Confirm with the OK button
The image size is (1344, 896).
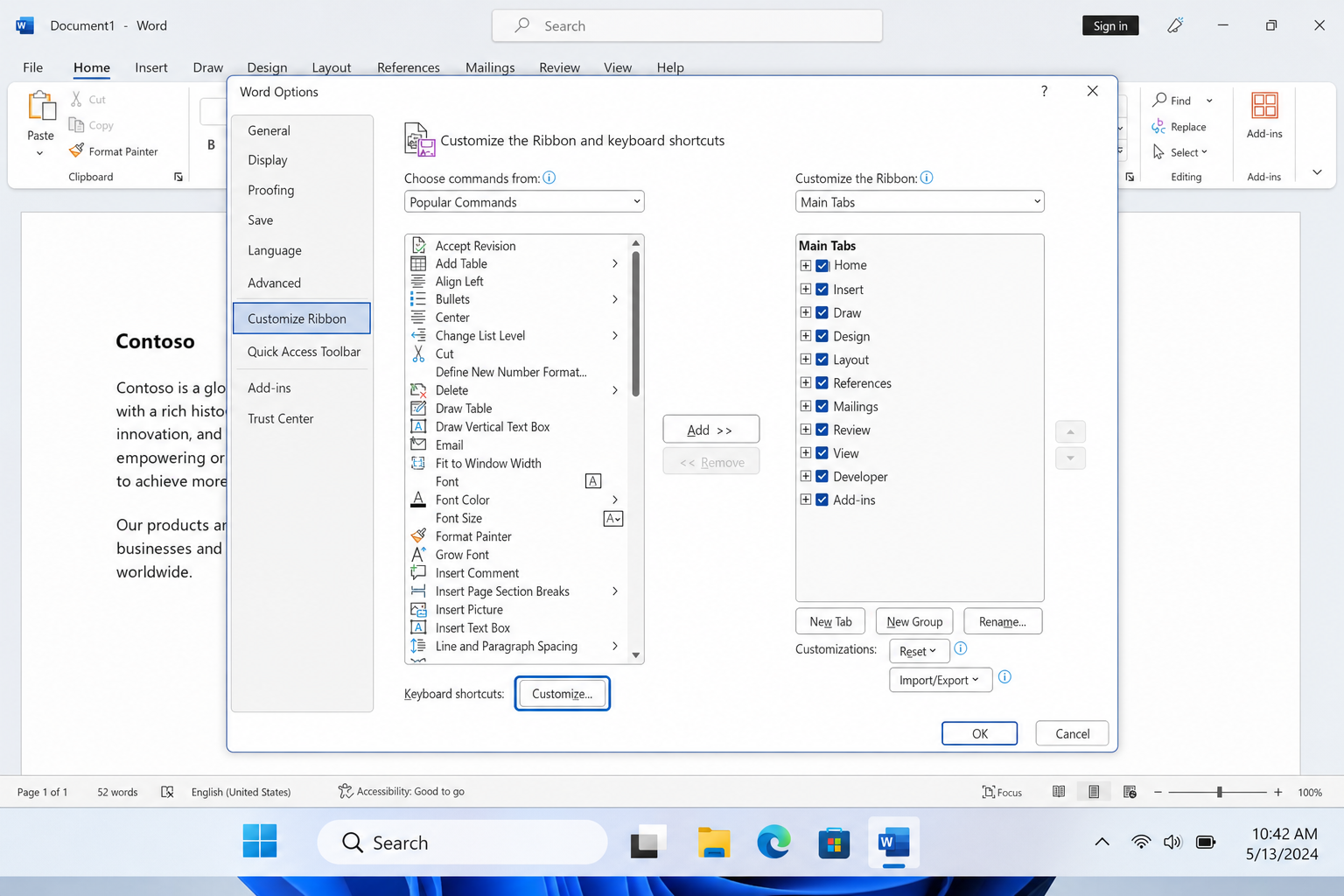click(x=979, y=733)
